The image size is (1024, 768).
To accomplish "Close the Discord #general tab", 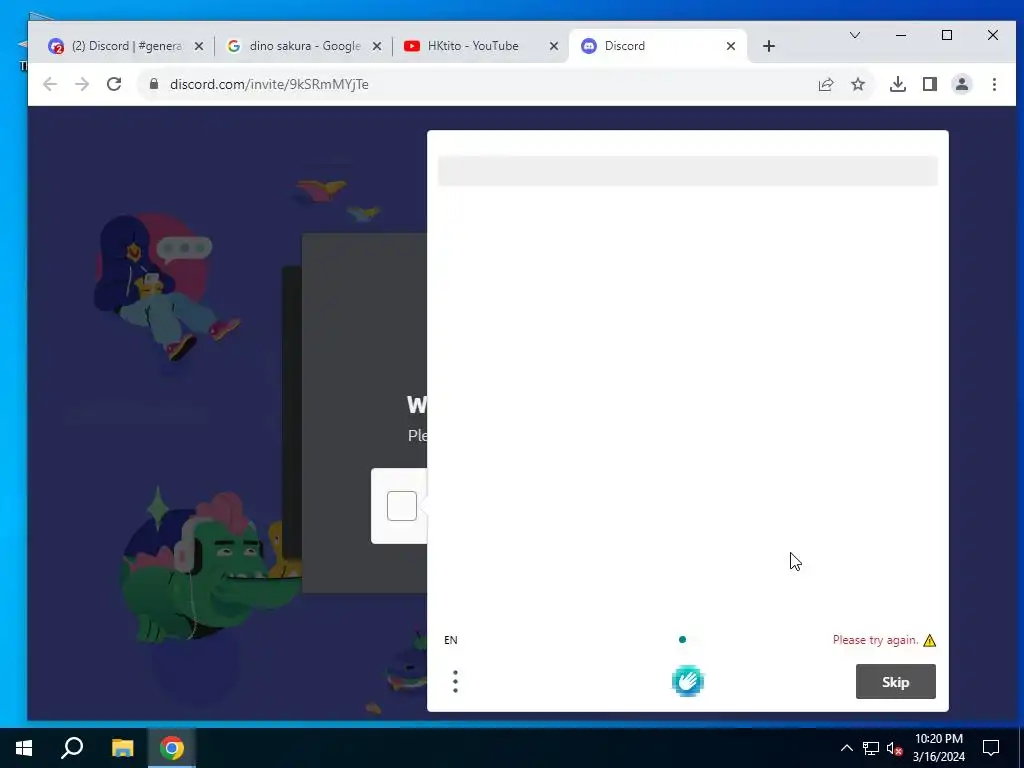I will (x=199, y=46).
